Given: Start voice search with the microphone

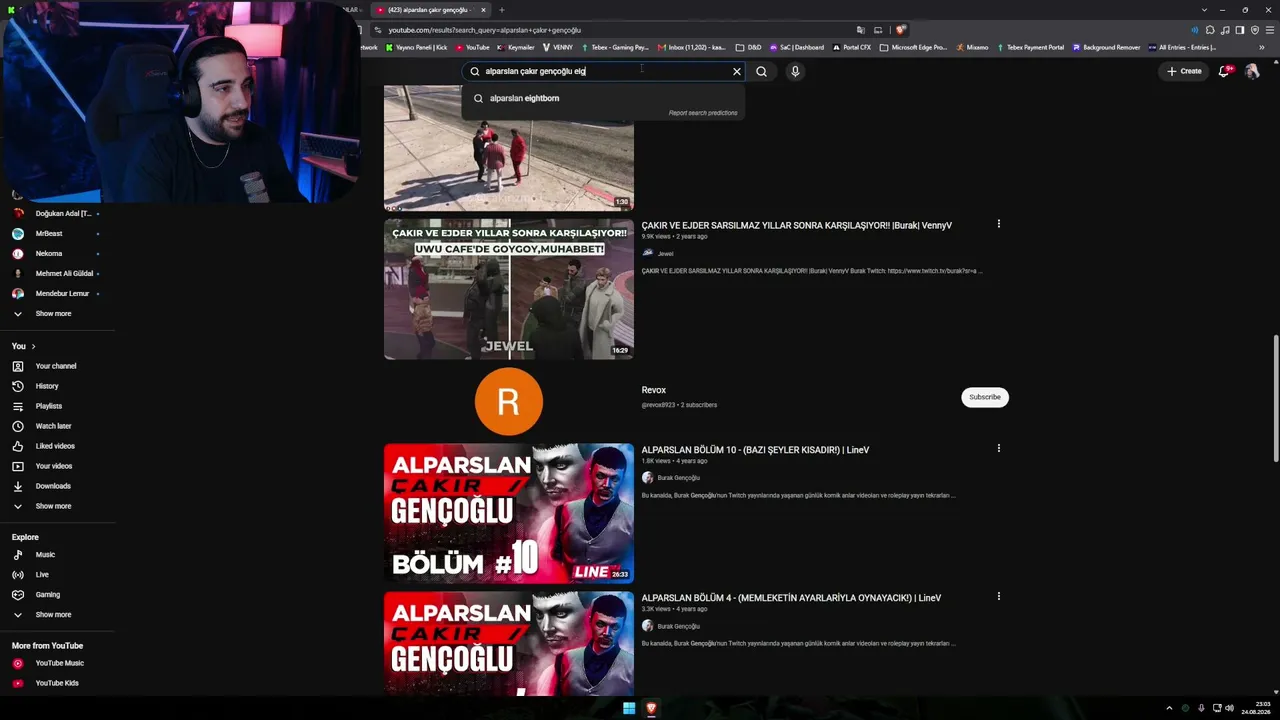Looking at the screenshot, I should pos(795,71).
